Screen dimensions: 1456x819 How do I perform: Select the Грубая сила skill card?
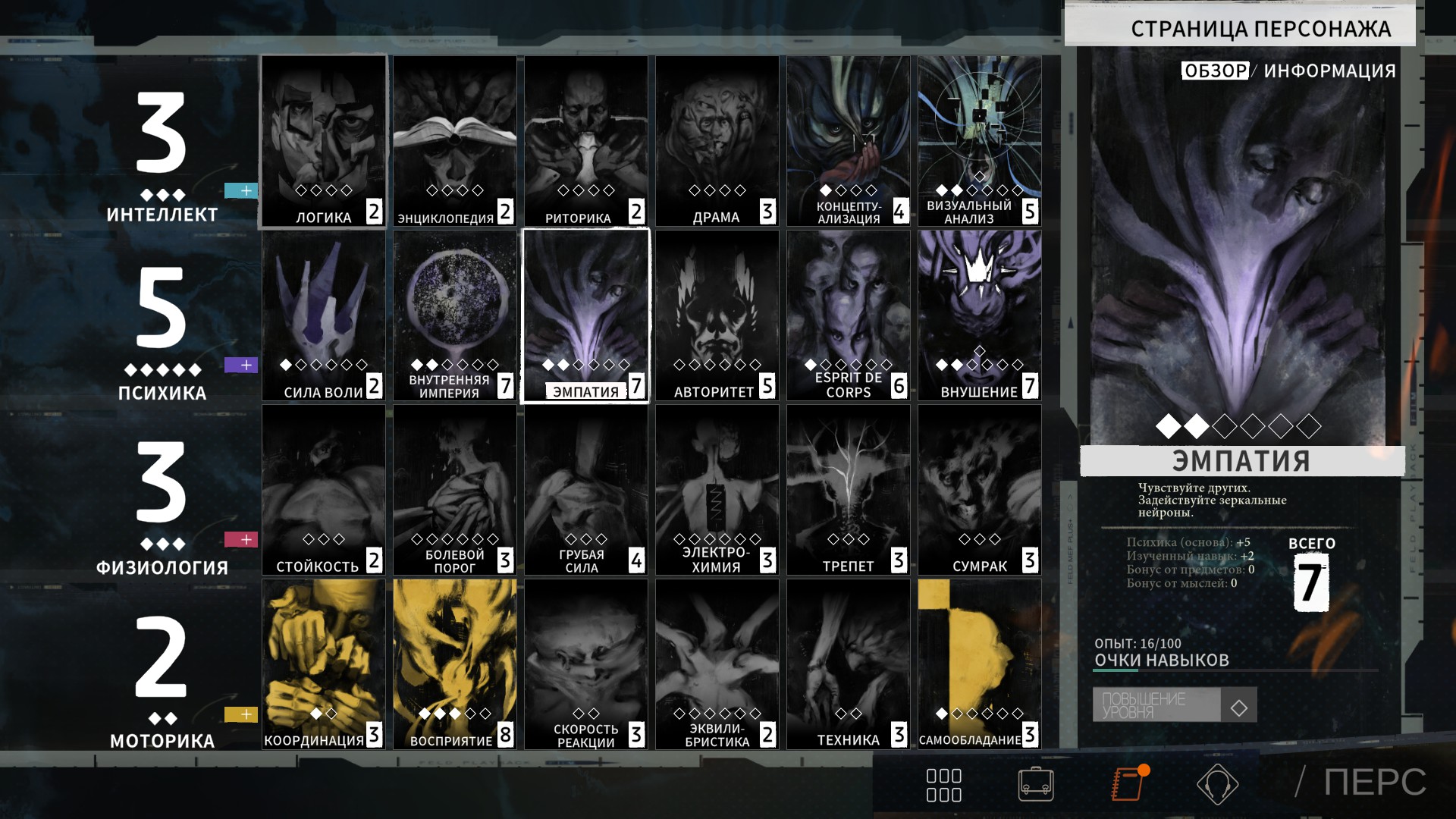pos(586,490)
